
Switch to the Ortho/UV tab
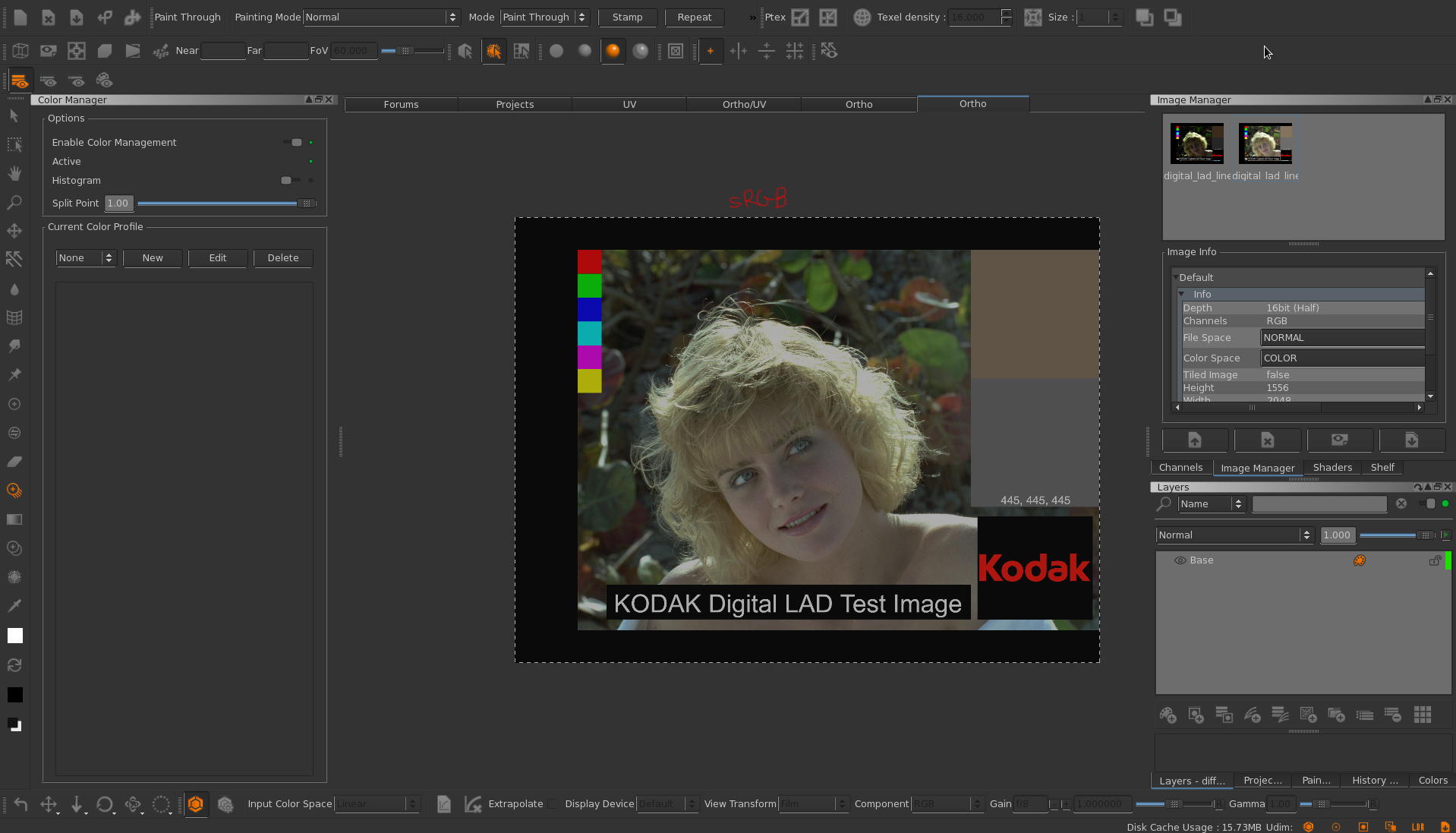pos(744,105)
